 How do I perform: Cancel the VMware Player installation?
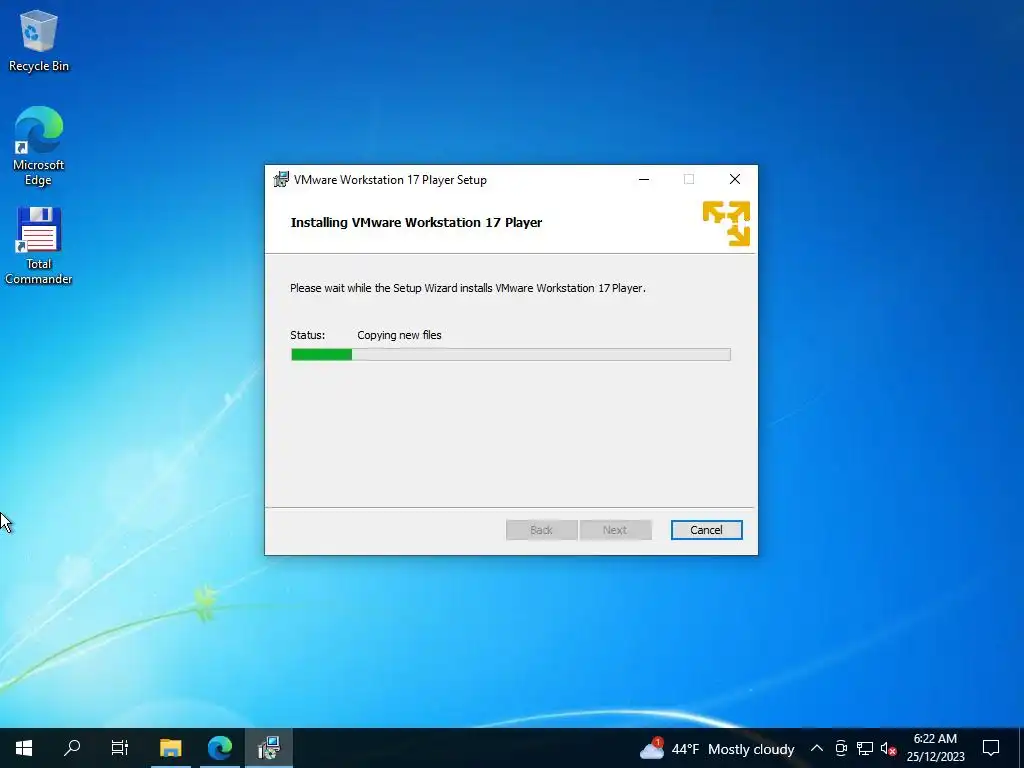click(706, 530)
